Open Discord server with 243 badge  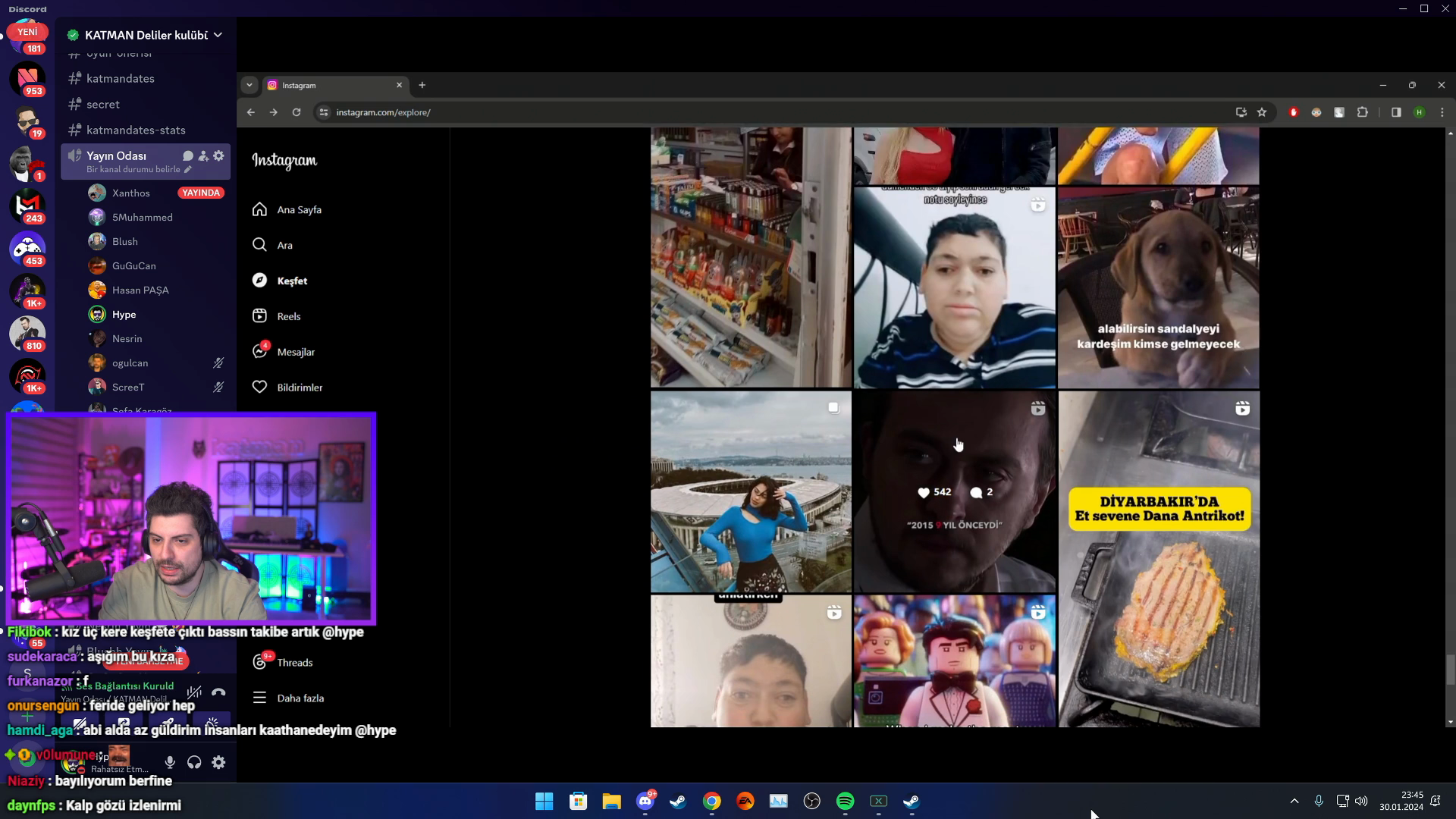(x=27, y=206)
